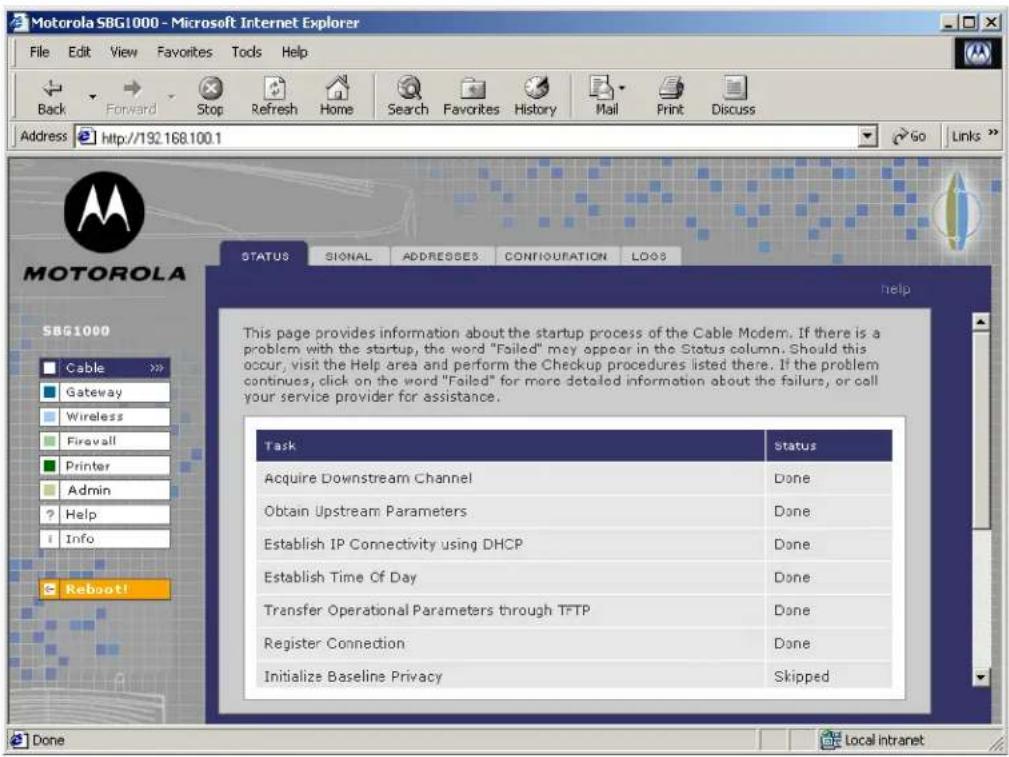The image size is (1009, 757).
Task: Open the address bar dropdown list
Action: [868, 136]
